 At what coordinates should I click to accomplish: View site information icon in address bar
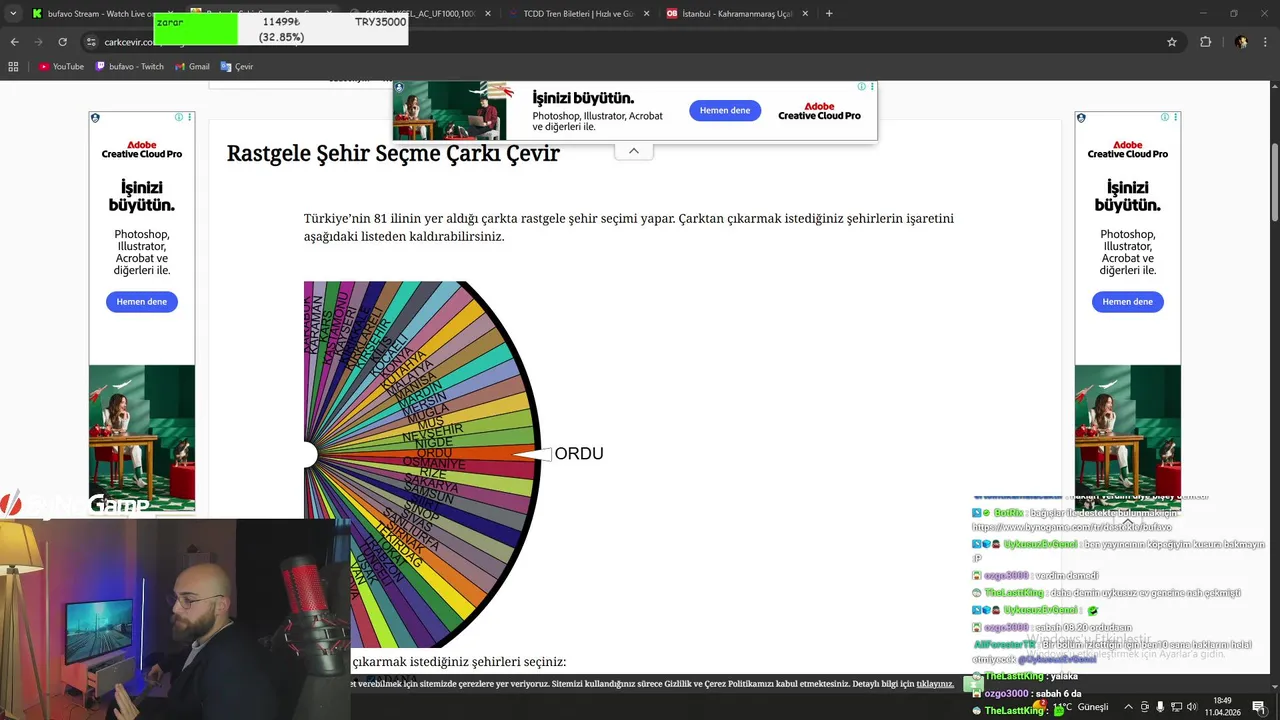91,42
